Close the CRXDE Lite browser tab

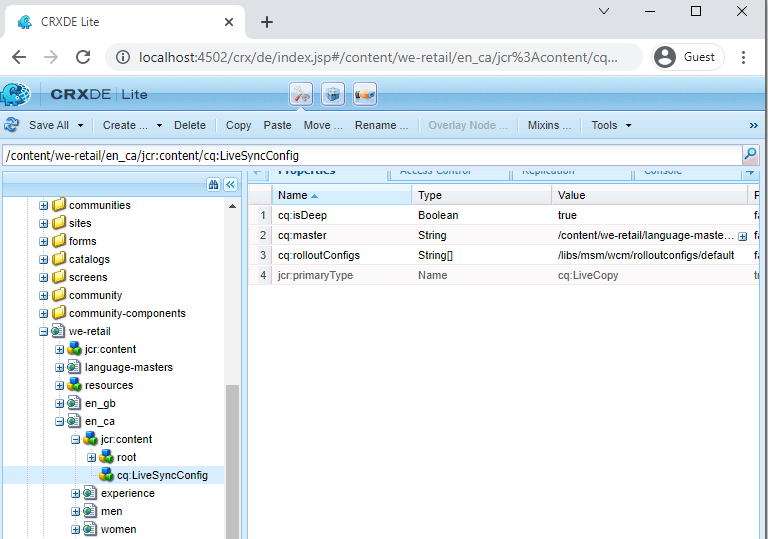229,22
